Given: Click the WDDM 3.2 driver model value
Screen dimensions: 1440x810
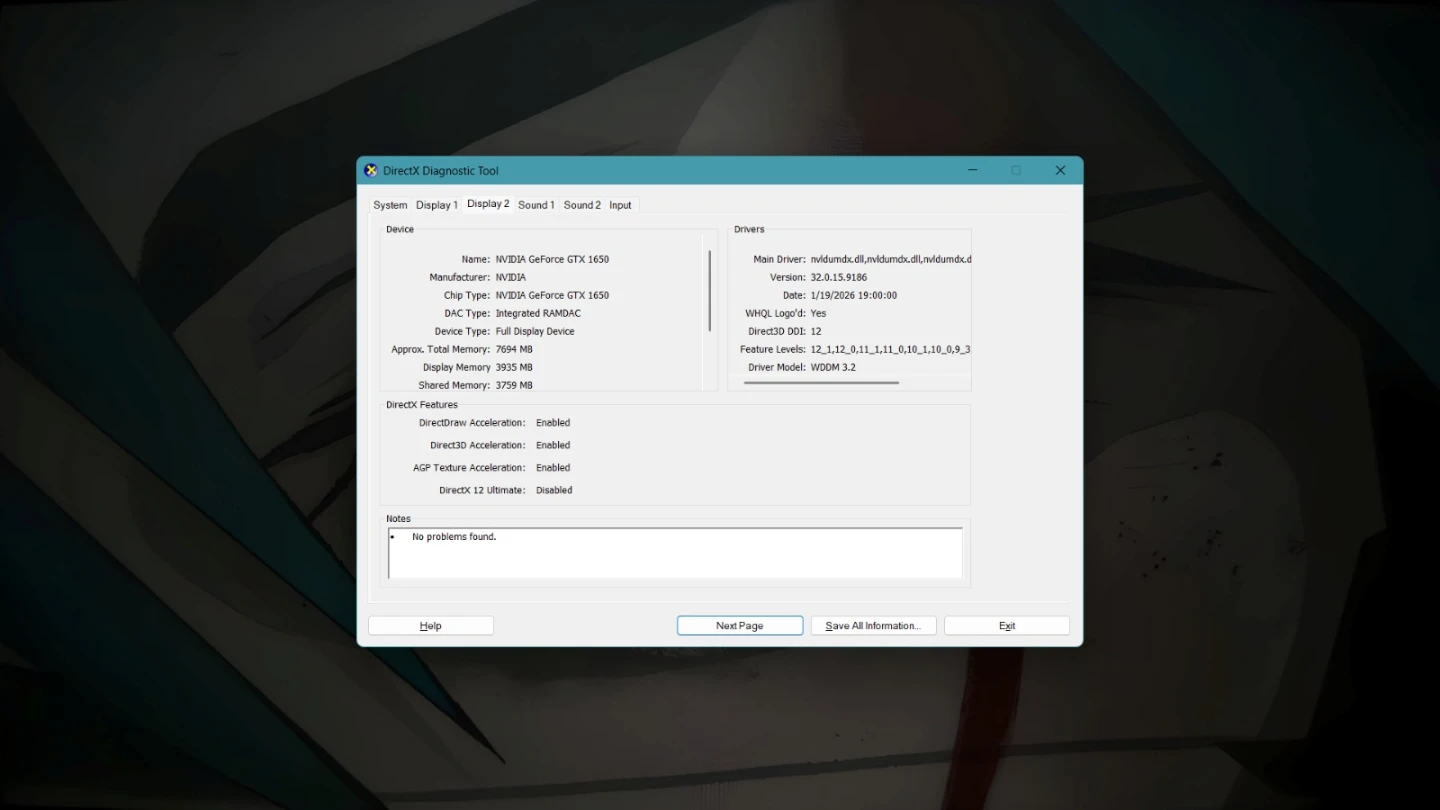Looking at the screenshot, I should 833,367.
